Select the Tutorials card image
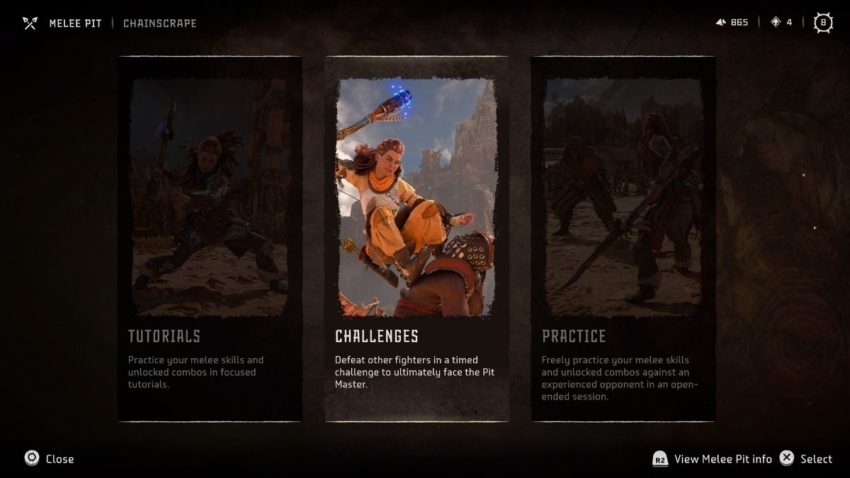 click(x=210, y=197)
